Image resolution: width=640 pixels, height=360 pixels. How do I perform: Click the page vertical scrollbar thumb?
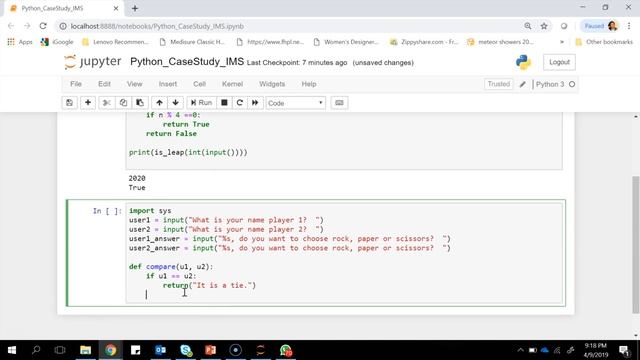[x=636, y=245]
